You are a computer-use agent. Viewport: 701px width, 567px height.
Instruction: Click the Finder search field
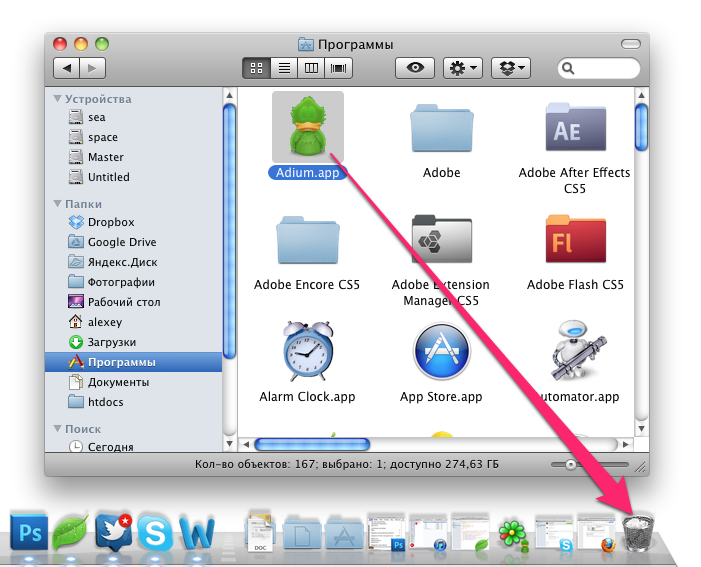coord(599,68)
